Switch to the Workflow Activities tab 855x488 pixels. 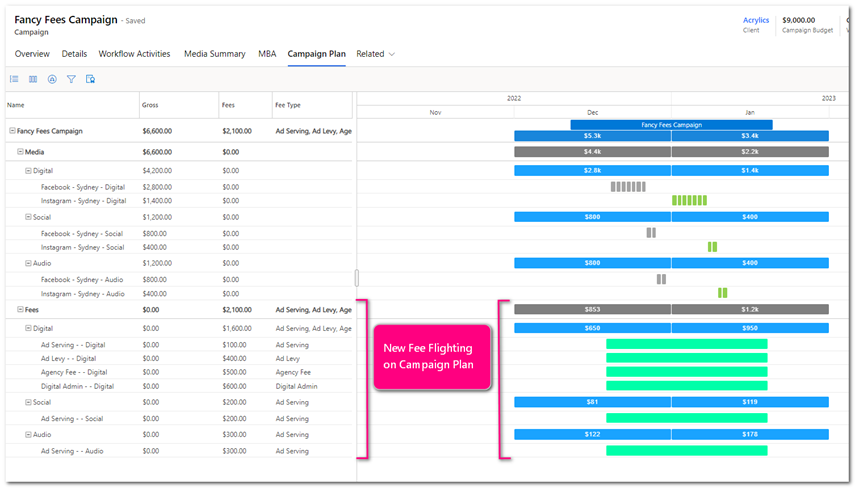point(135,54)
